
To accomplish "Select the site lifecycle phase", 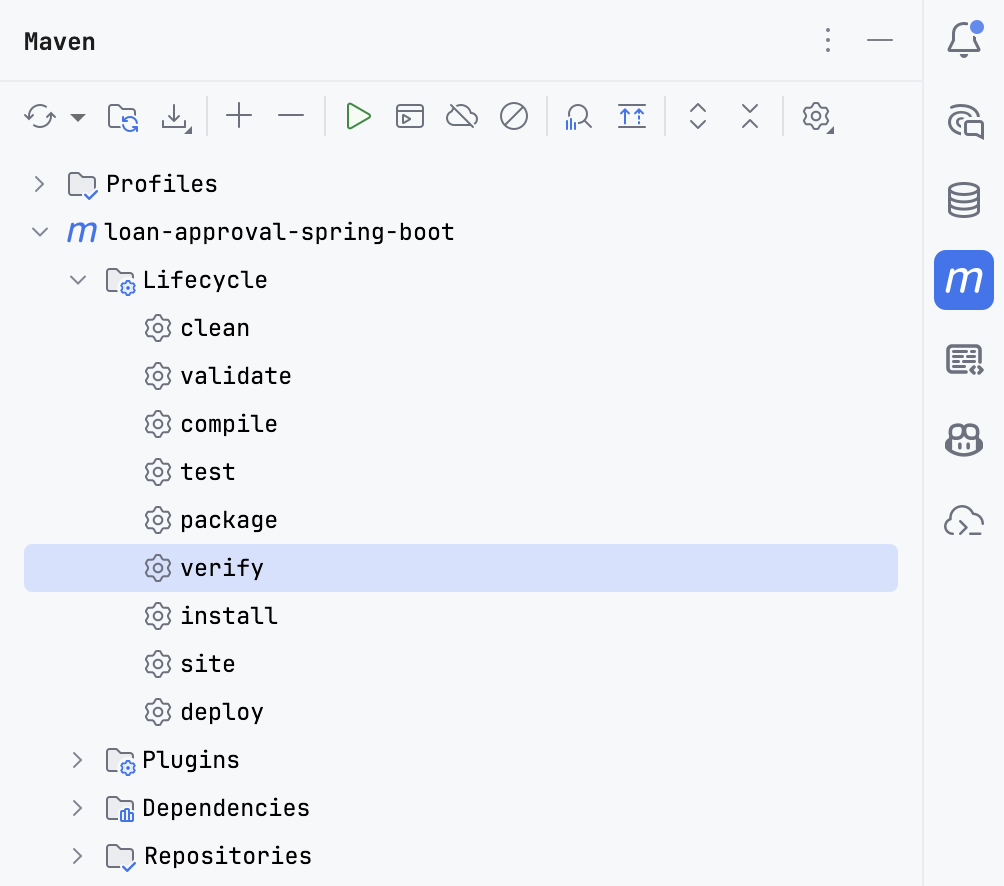I will [461, 664].
